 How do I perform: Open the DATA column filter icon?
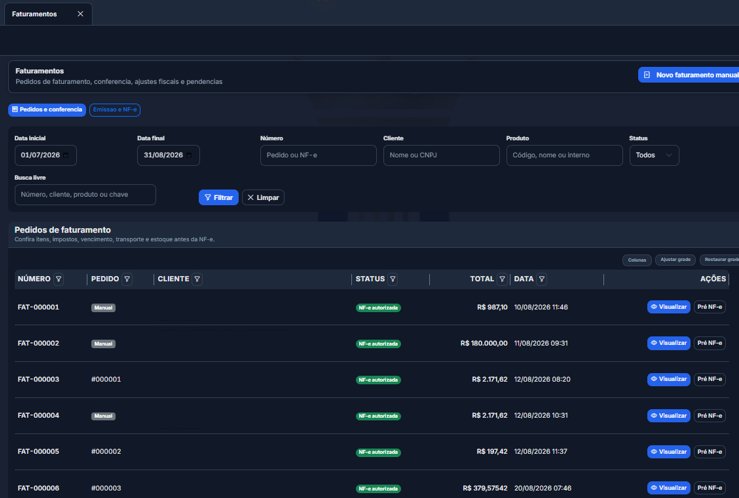point(542,279)
